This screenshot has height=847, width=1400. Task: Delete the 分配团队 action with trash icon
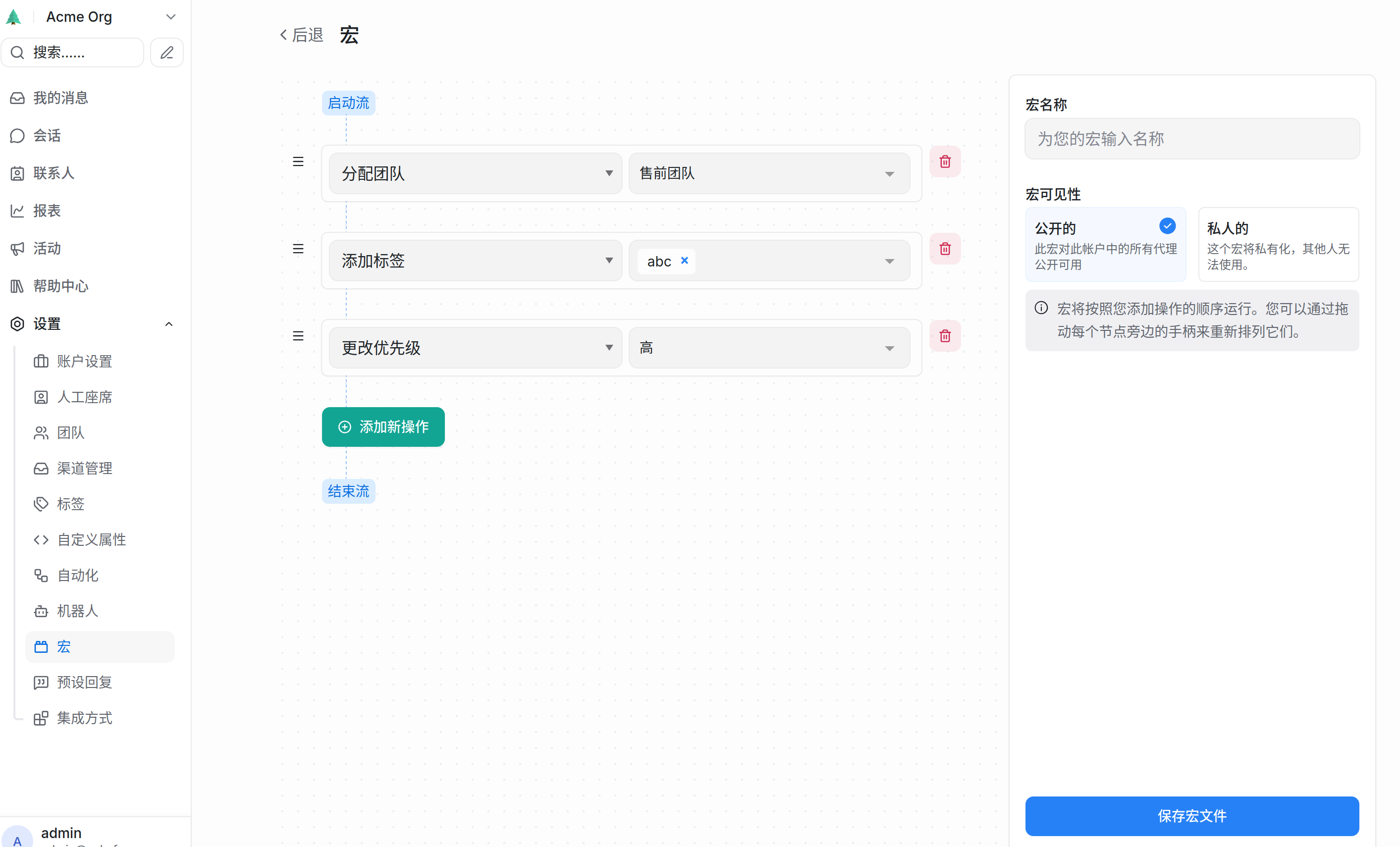pos(944,162)
